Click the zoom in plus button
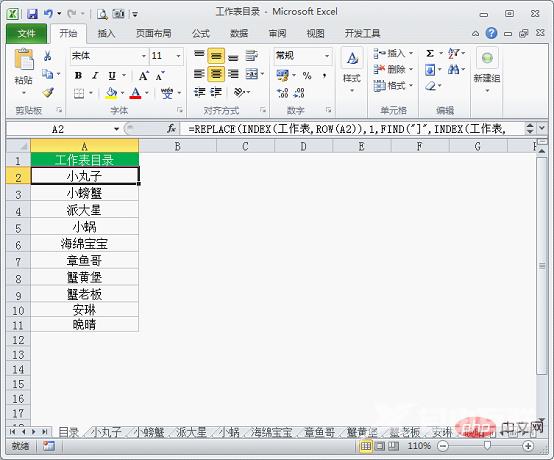Screen dimensions: 554x460 528,446
